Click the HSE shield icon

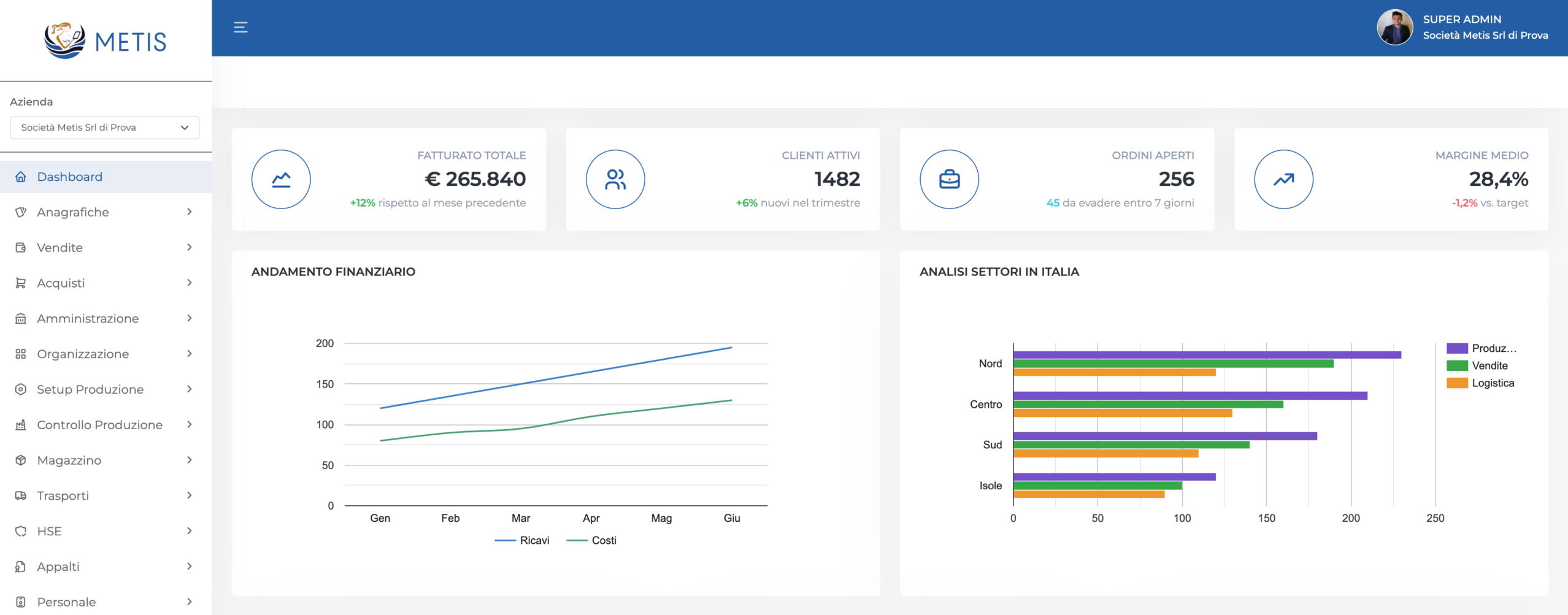tap(21, 531)
